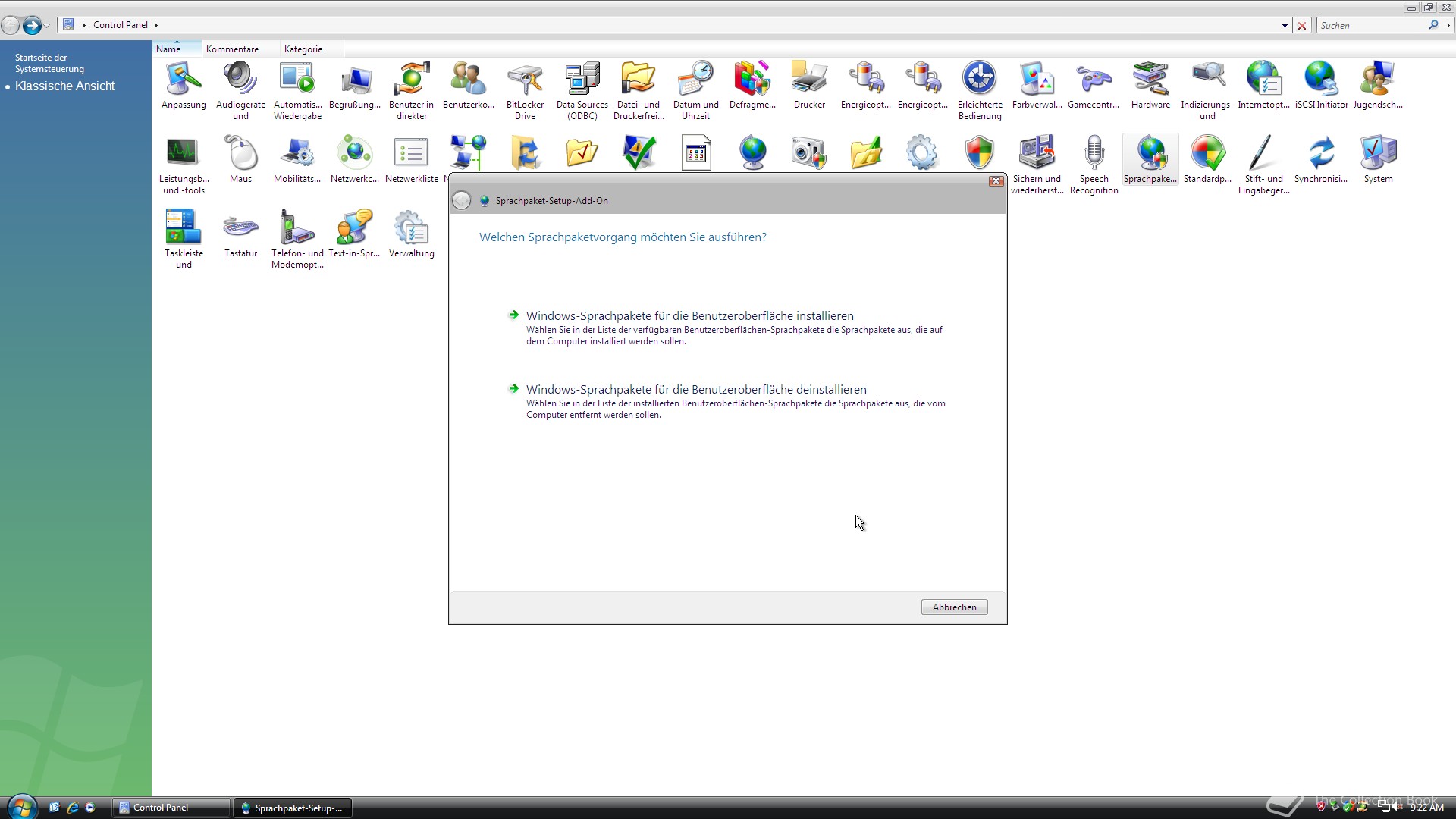
Task: Close the Sprachpaket-Setup-Add-On dialog
Action: coord(996,181)
